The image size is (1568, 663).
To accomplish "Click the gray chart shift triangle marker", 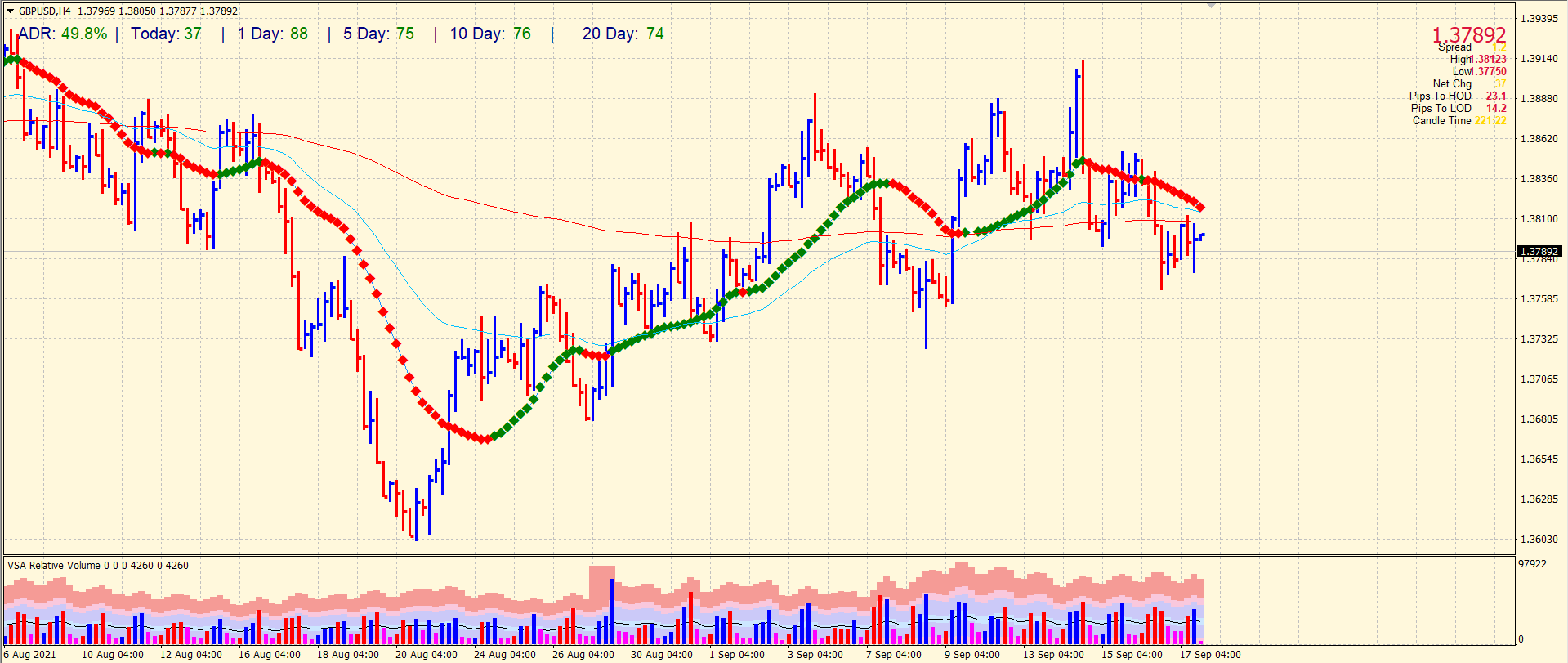I will pos(1211,5).
